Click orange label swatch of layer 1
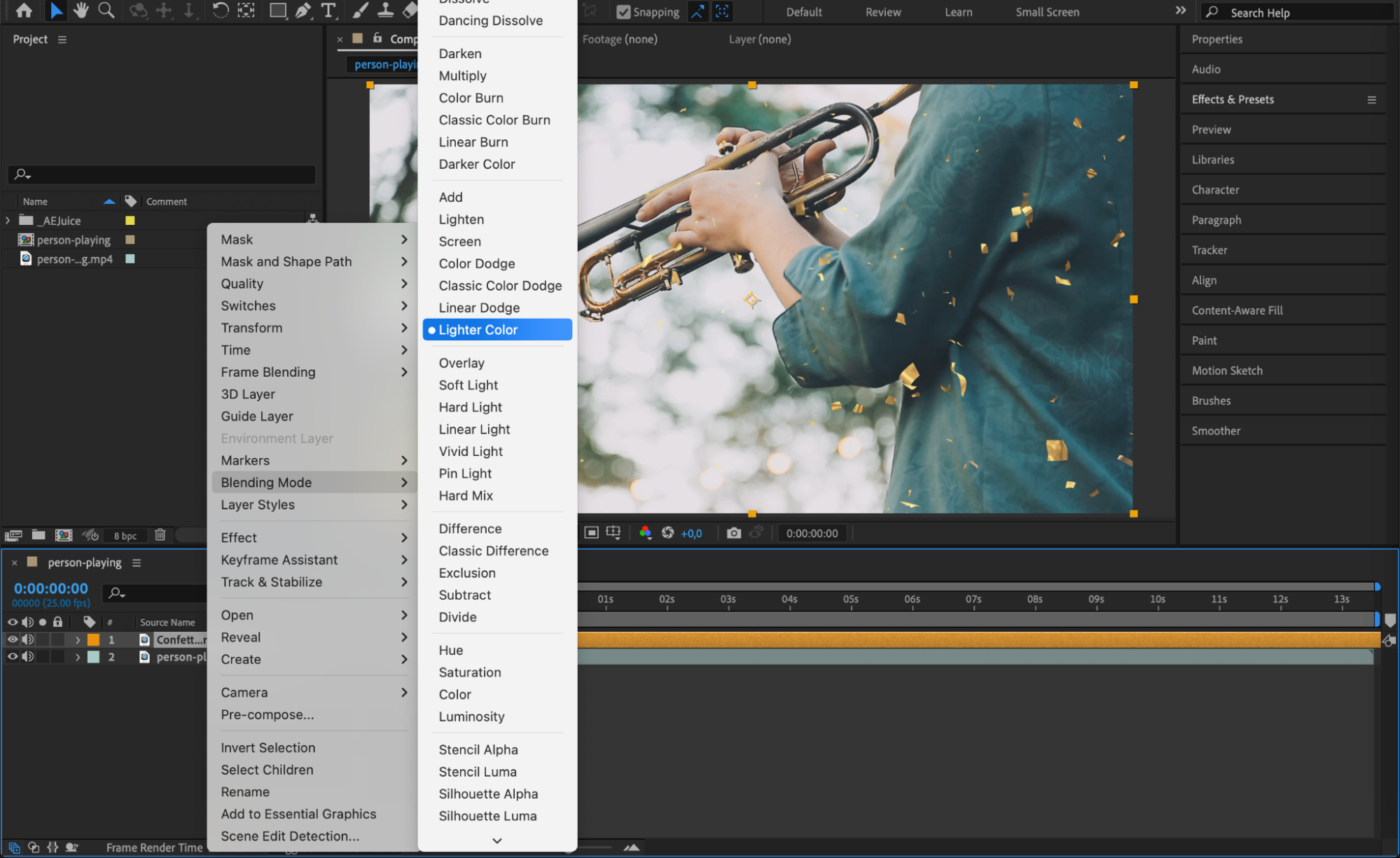This screenshot has height=858, width=1400. (x=93, y=639)
